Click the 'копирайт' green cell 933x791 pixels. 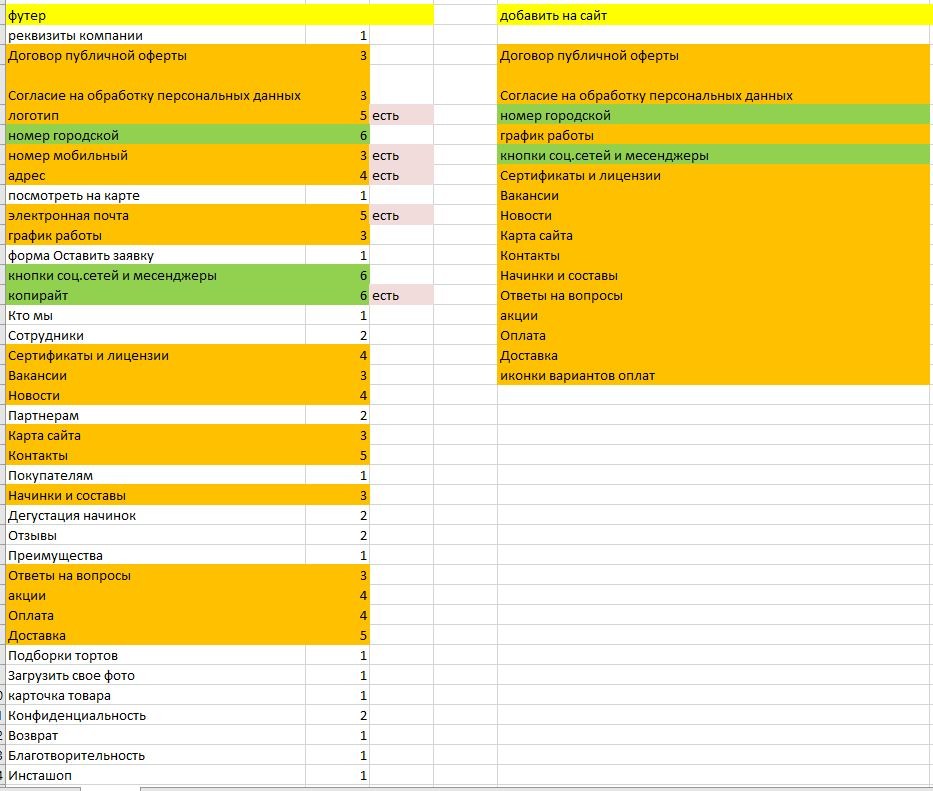(155, 295)
